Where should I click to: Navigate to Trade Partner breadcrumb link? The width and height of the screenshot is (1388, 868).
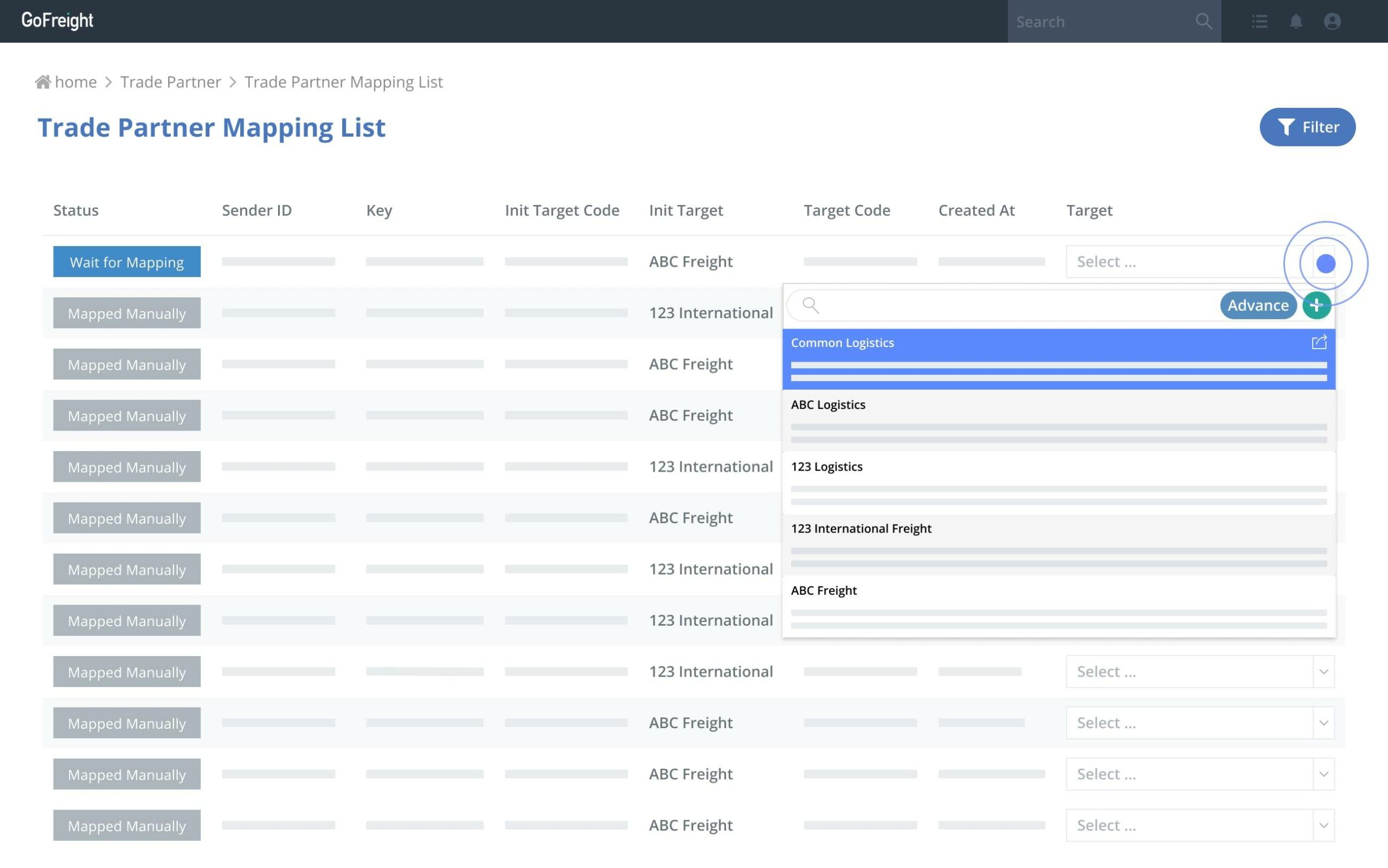pyautogui.click(x=170, y=82)
